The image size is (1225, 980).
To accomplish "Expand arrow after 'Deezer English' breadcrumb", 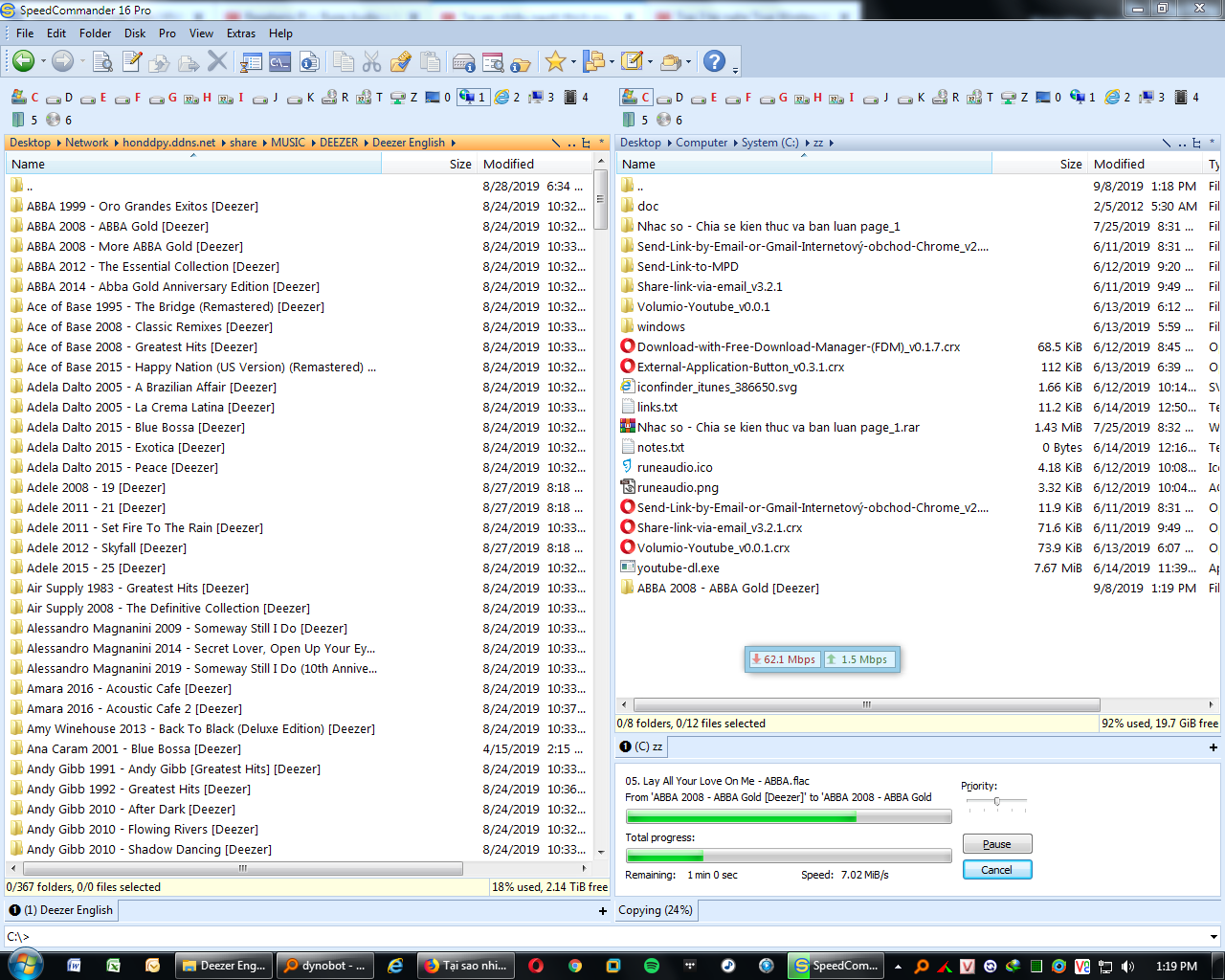I will (x=453, y=143).
